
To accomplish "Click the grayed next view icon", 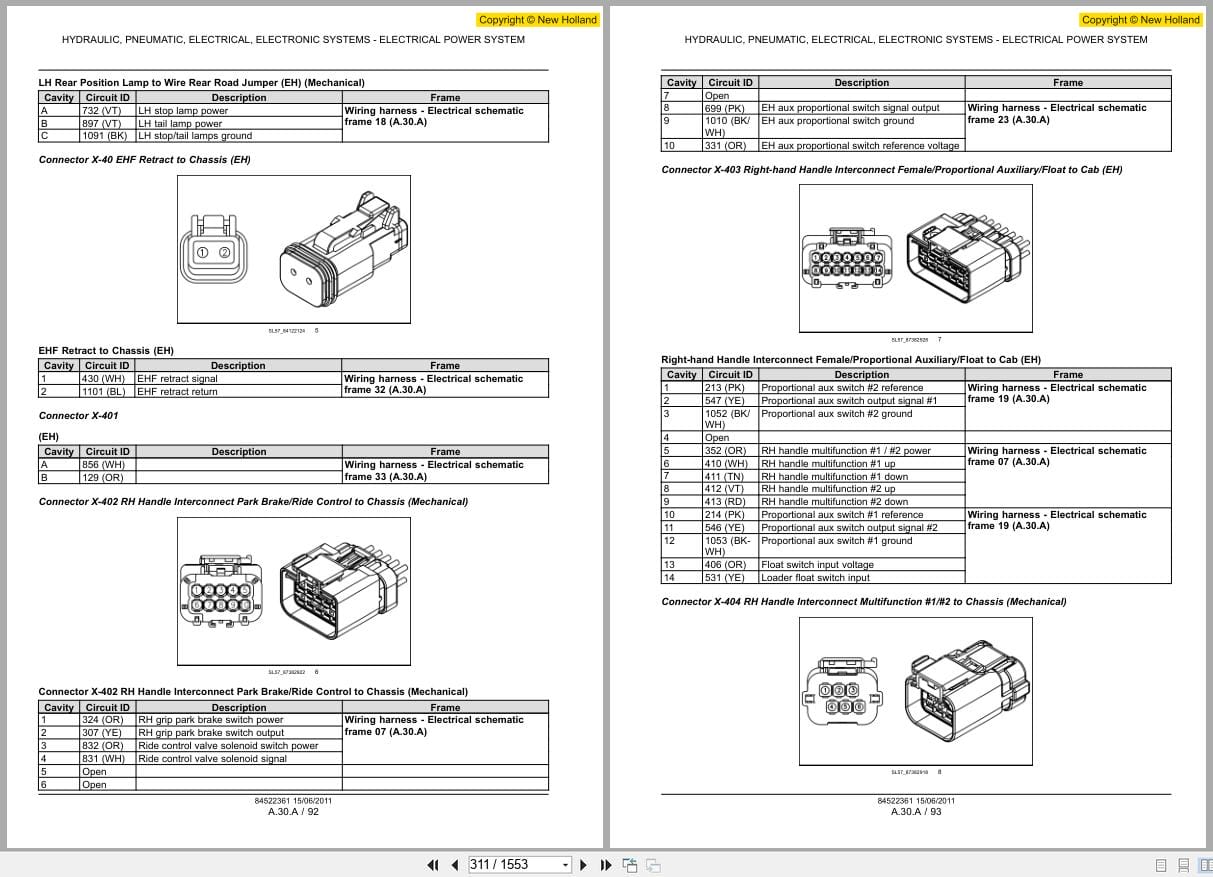I will (x=653, y=865).
